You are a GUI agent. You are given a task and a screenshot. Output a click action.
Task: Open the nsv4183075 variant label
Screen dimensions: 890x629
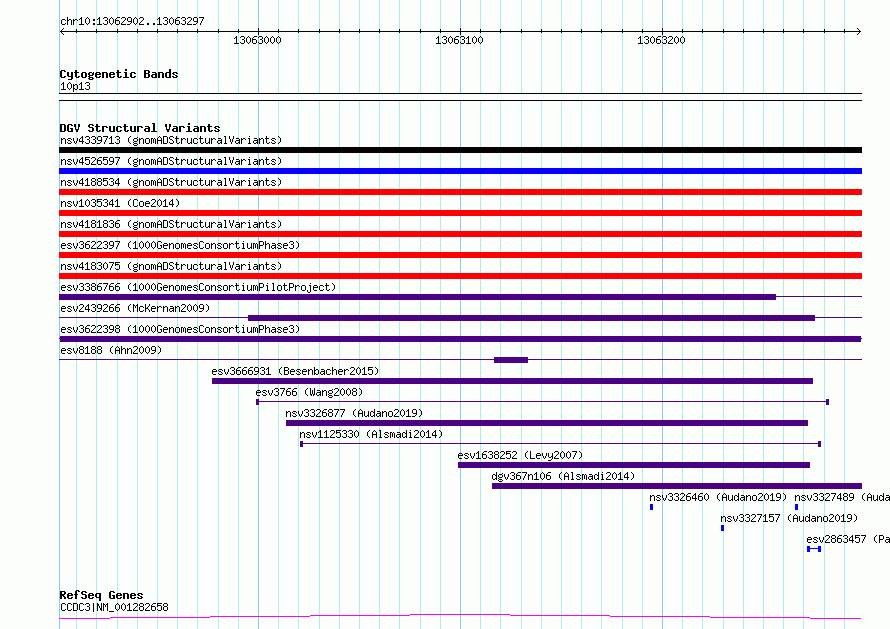(x=171, y=266)
